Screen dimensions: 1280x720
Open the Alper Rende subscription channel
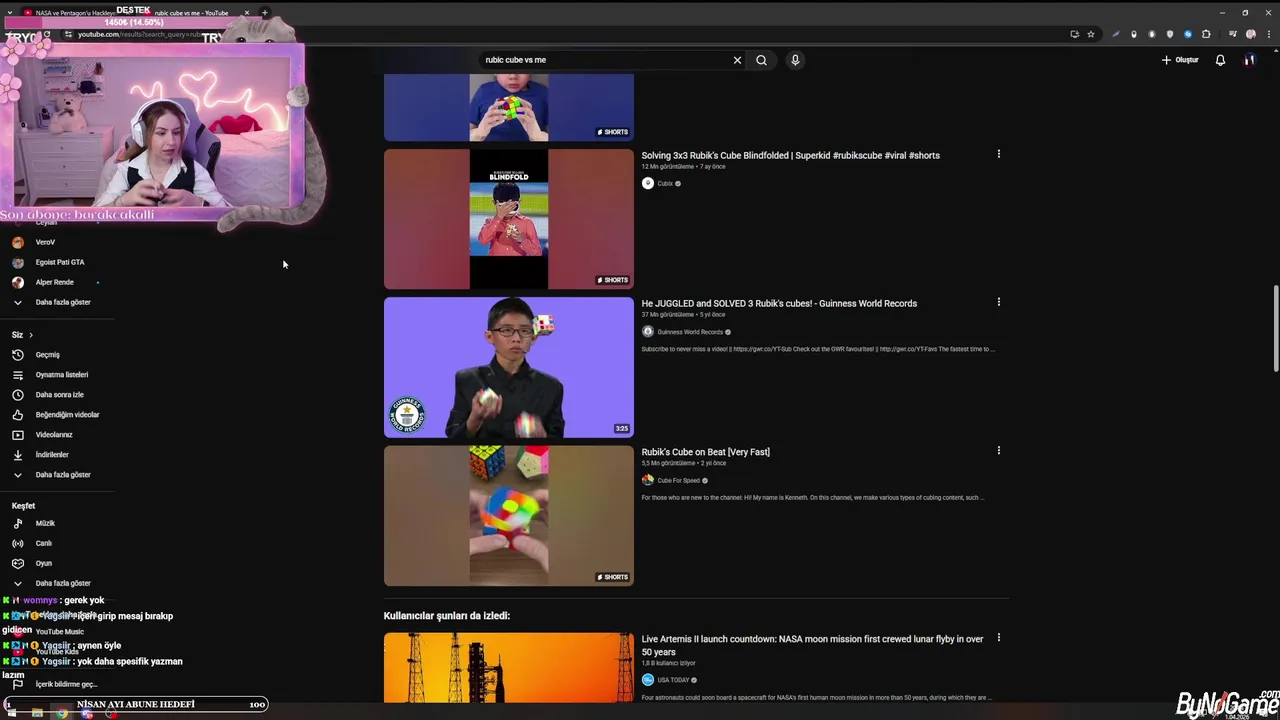coord(58,282)
